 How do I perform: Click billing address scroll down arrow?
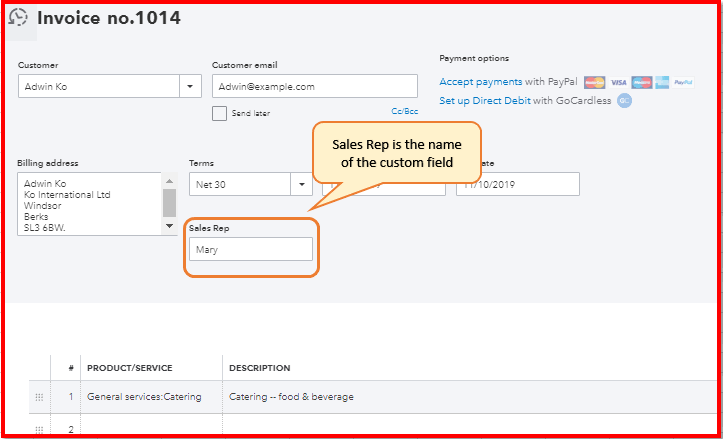click(x=170, y=226)
